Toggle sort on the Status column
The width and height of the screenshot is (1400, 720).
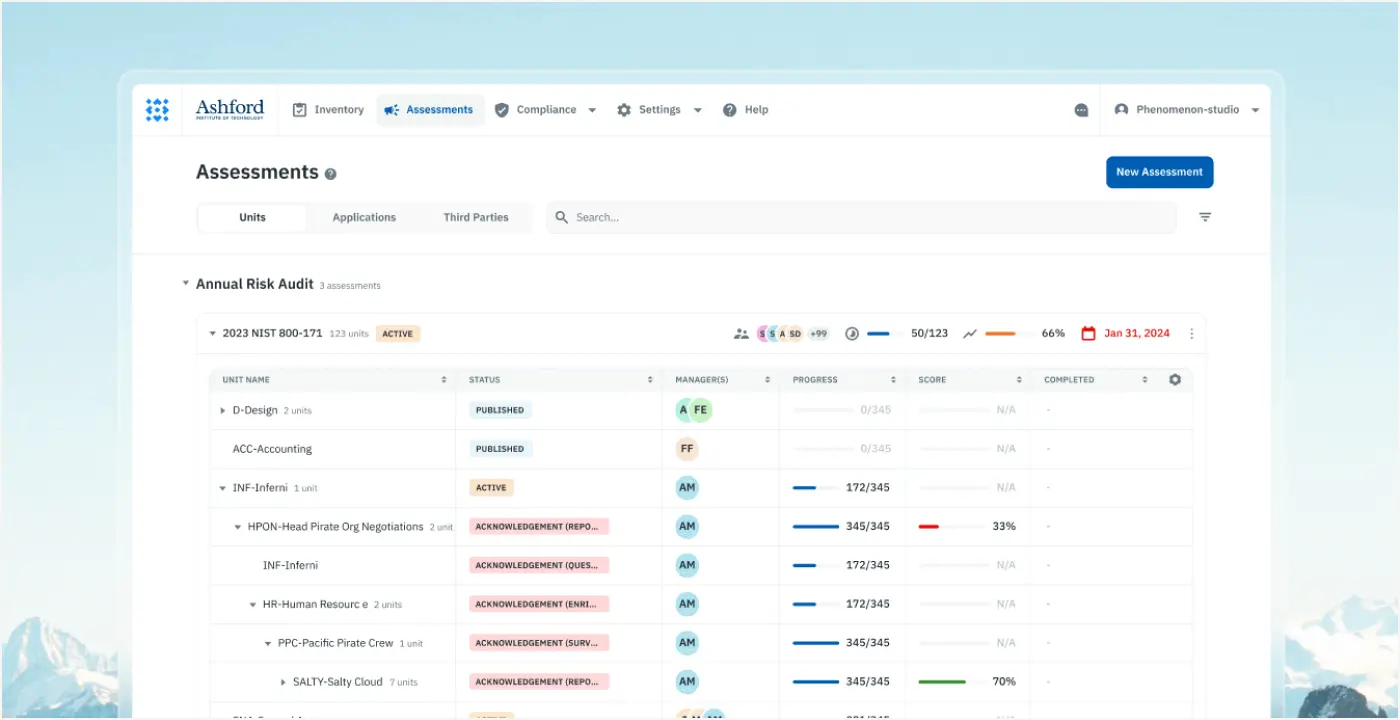point(650,380)
